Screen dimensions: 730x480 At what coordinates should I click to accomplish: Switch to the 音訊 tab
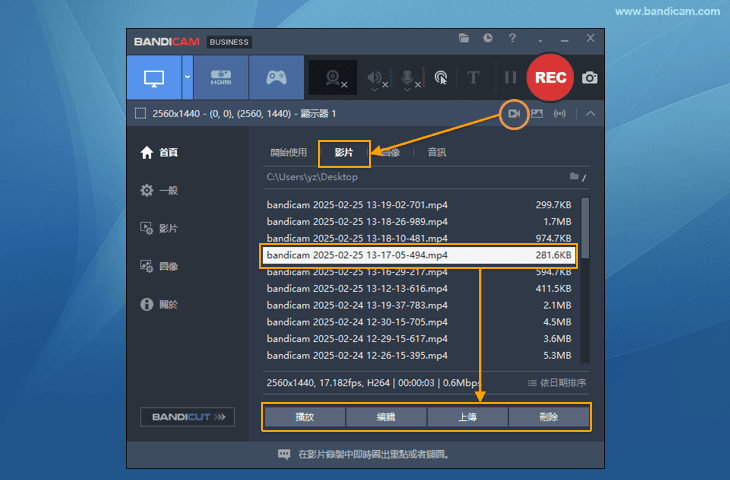pos(437,153)
